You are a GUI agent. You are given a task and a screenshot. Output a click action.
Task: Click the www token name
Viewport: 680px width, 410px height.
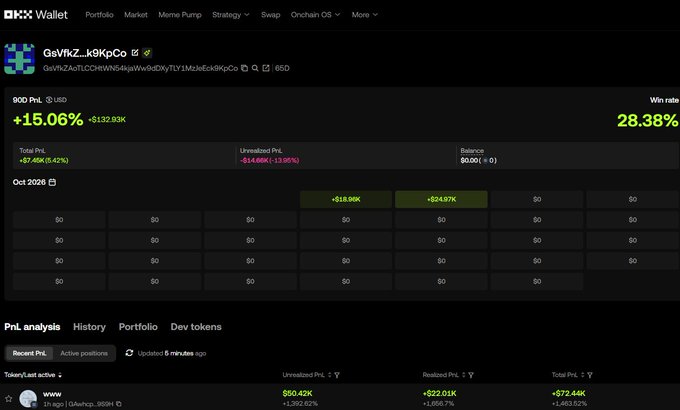(x=52, y=394)
